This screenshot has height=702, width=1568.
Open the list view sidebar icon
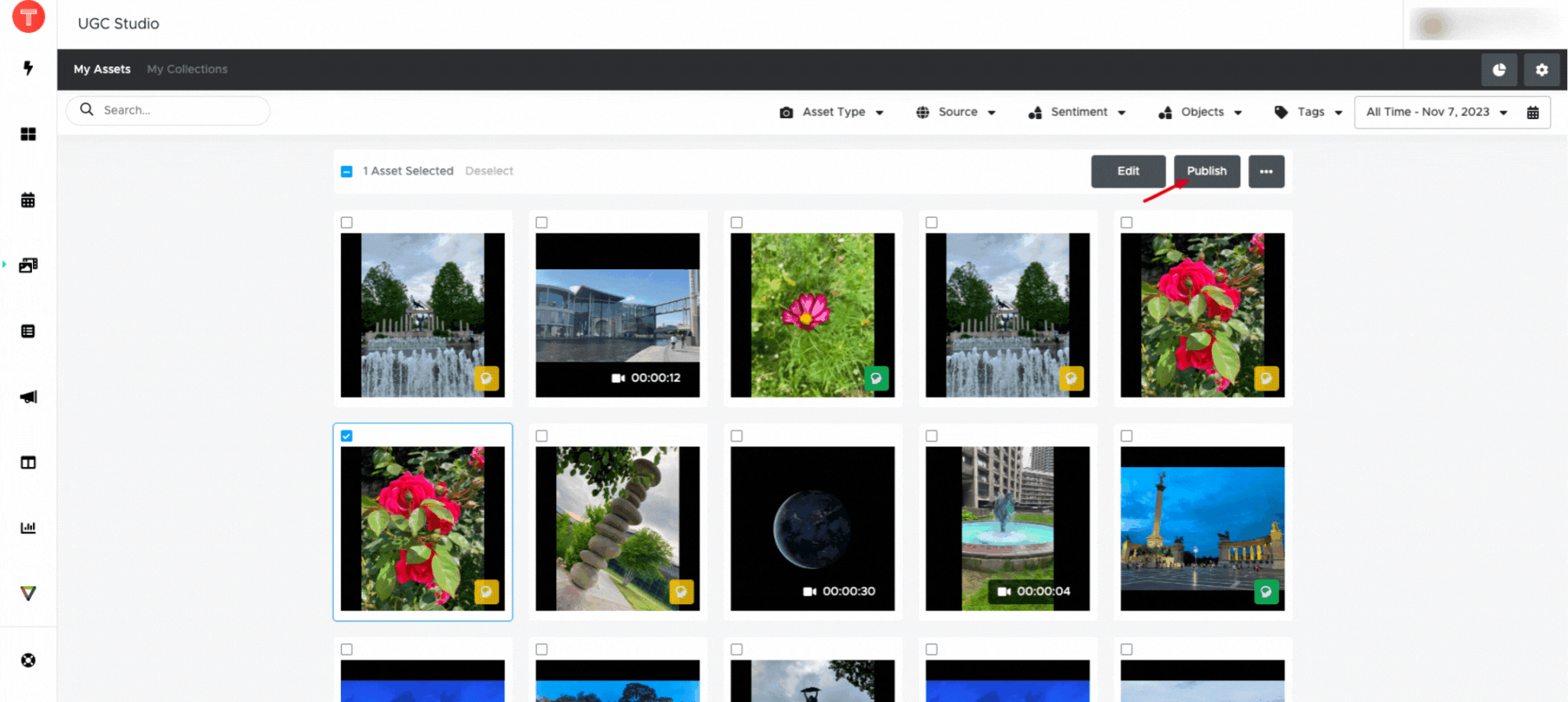(28, 331)
